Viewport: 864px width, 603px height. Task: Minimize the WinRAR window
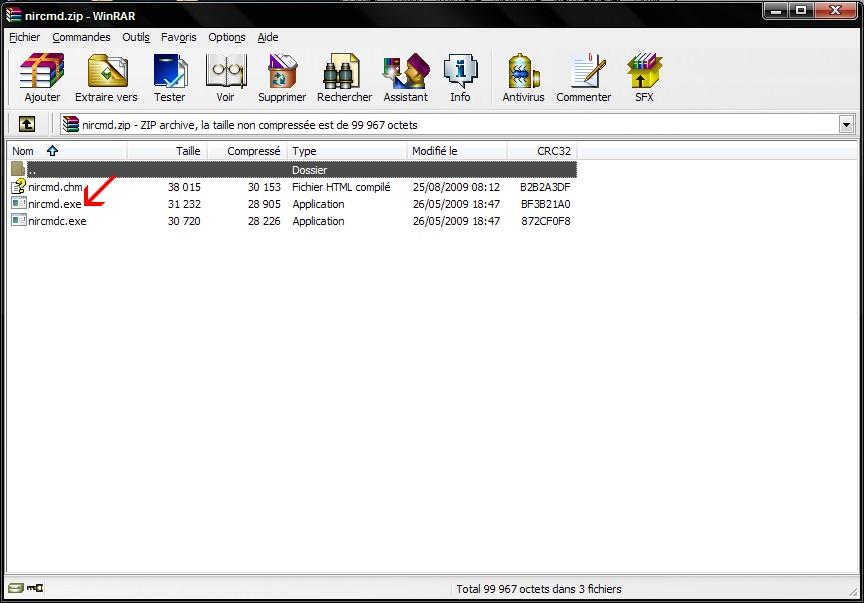pyautogui.click(x=776, y=10)
